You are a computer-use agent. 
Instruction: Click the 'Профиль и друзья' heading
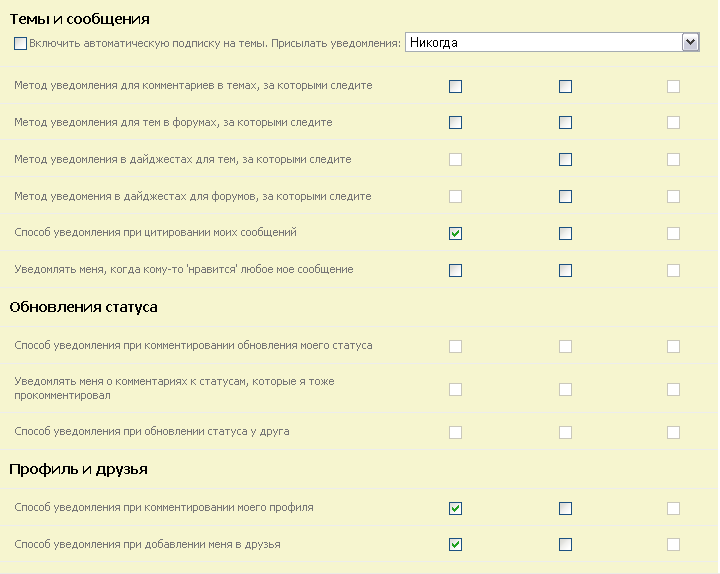coord(78,469)
